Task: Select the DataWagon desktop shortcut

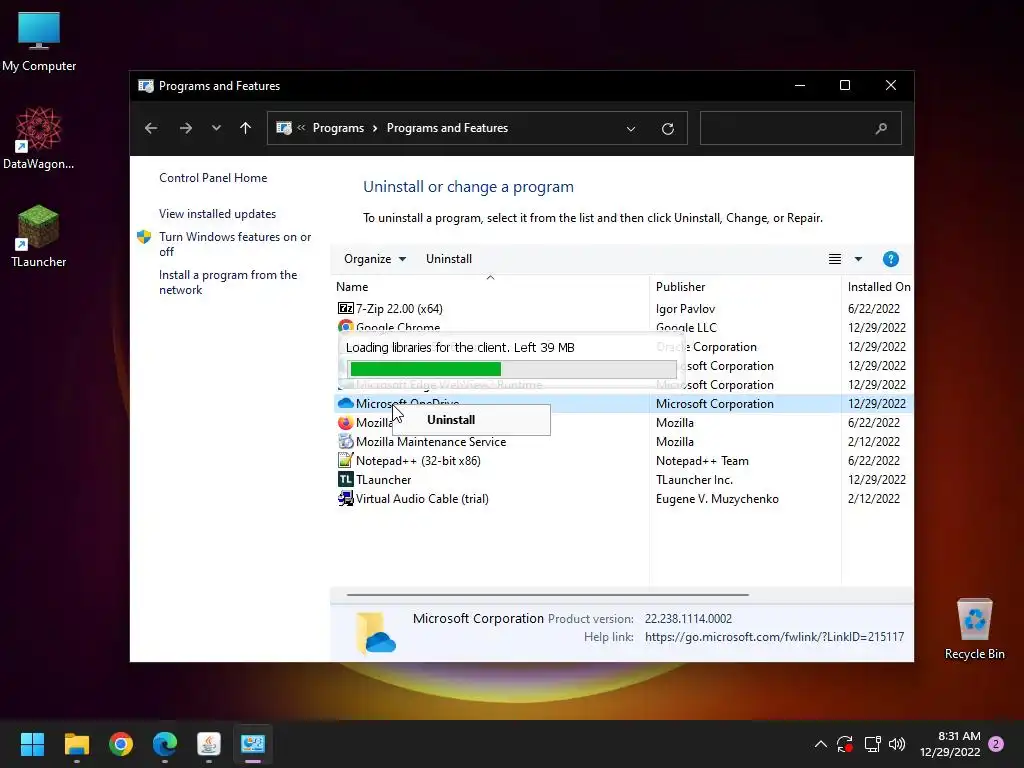Action: [x=39, y=138]
